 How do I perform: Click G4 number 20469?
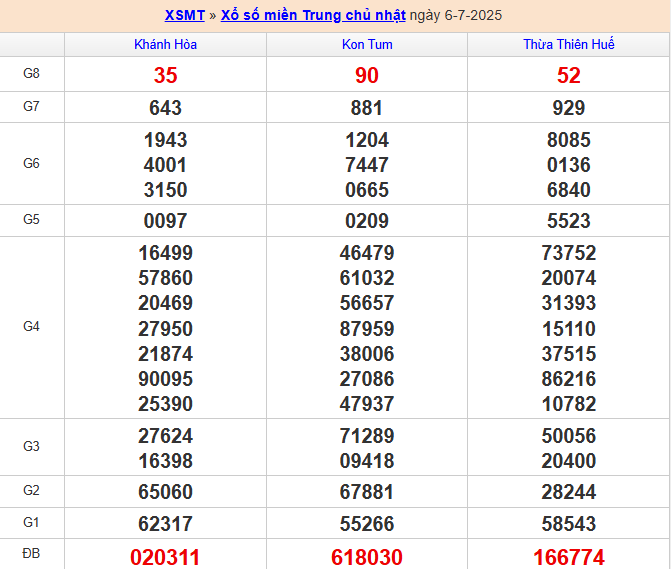[x=166, y=303]
